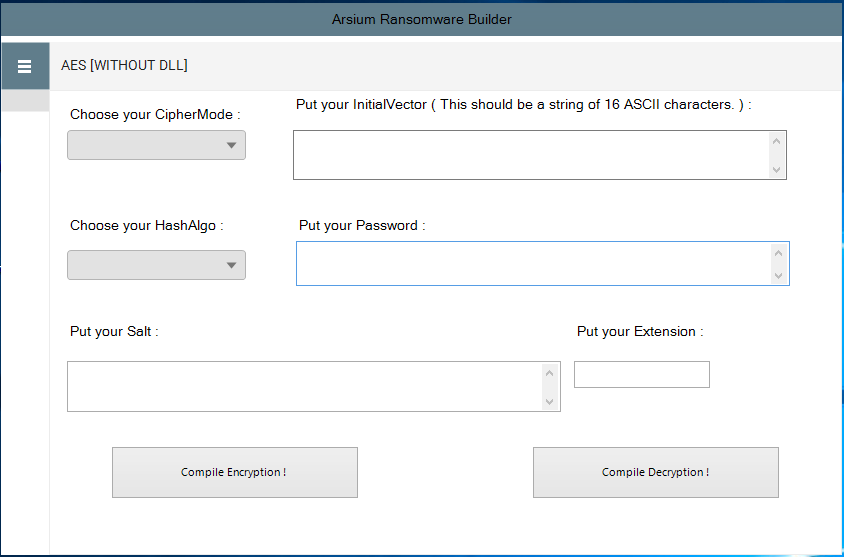Click the 'Put your Salt' label
This screenshot has height=557, width=844.
114,332
